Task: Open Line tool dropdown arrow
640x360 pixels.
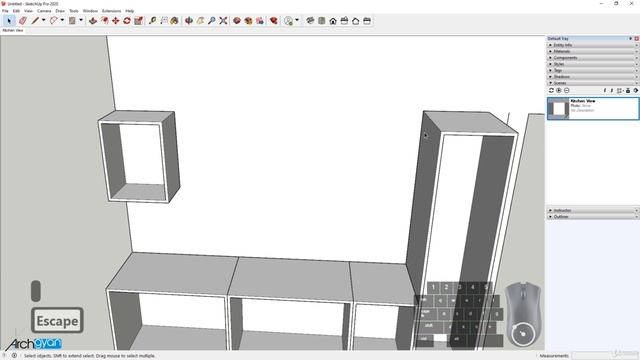Action: tap(43, 20)
